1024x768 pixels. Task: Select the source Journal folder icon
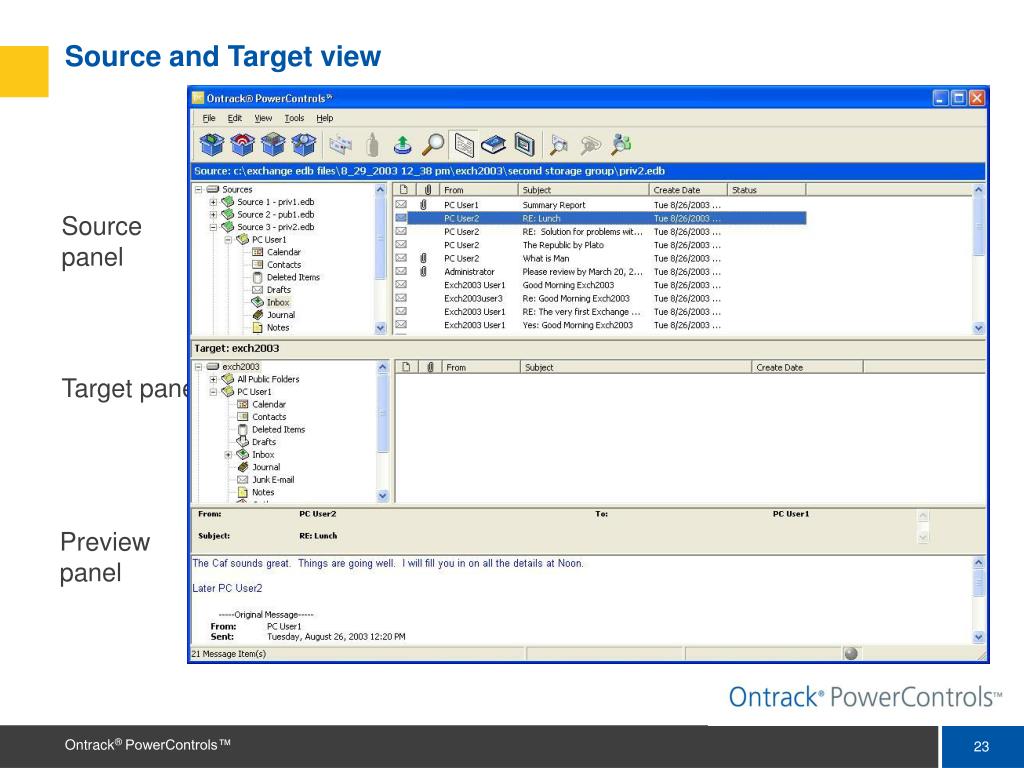257,315
